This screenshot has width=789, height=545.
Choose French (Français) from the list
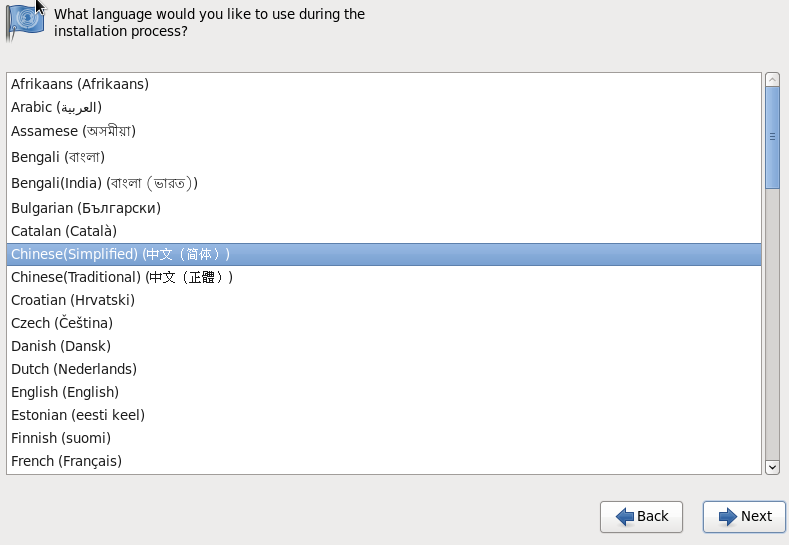pyautogui.click(x=384, y=461)
